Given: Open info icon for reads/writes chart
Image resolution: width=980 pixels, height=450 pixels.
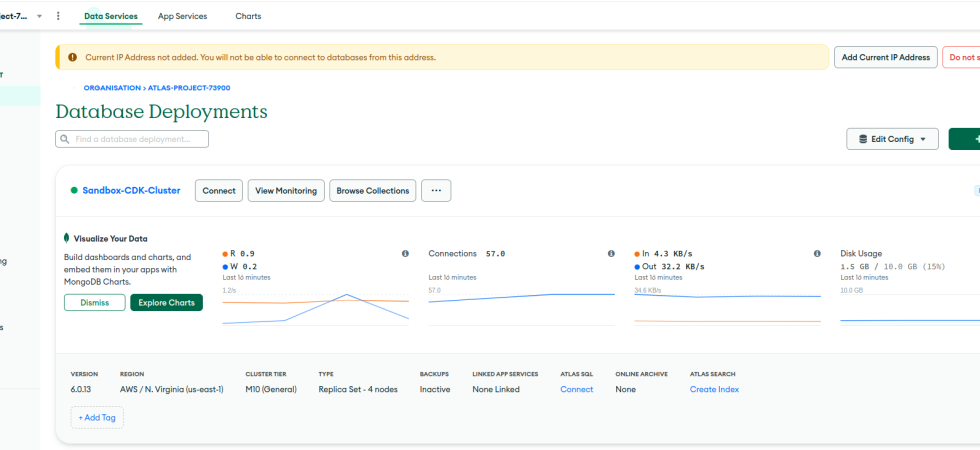Looking at the screenshot, I should click(x=405, y=254).
